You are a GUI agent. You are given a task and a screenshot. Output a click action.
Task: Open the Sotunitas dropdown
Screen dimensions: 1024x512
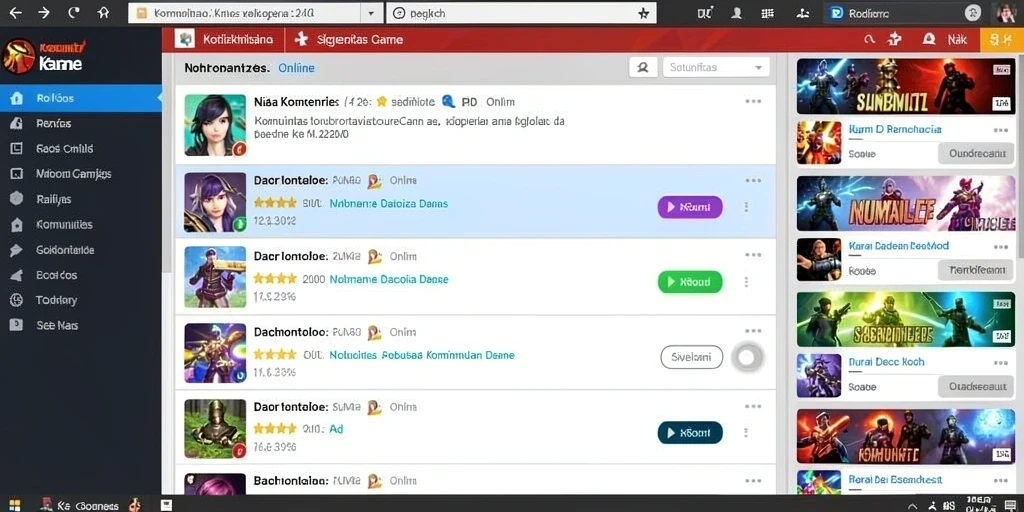[716, 67]
